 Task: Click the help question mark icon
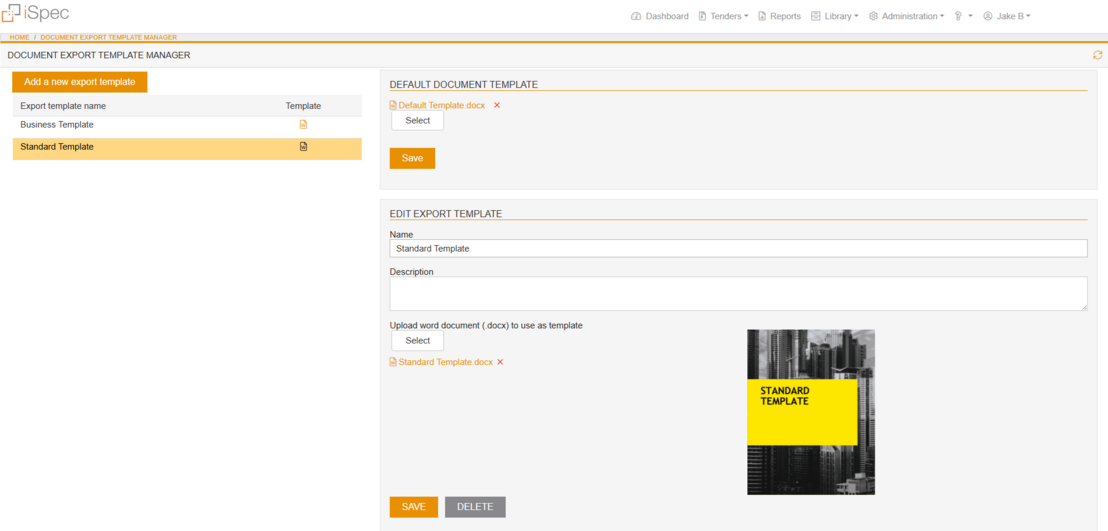[958, 16]
